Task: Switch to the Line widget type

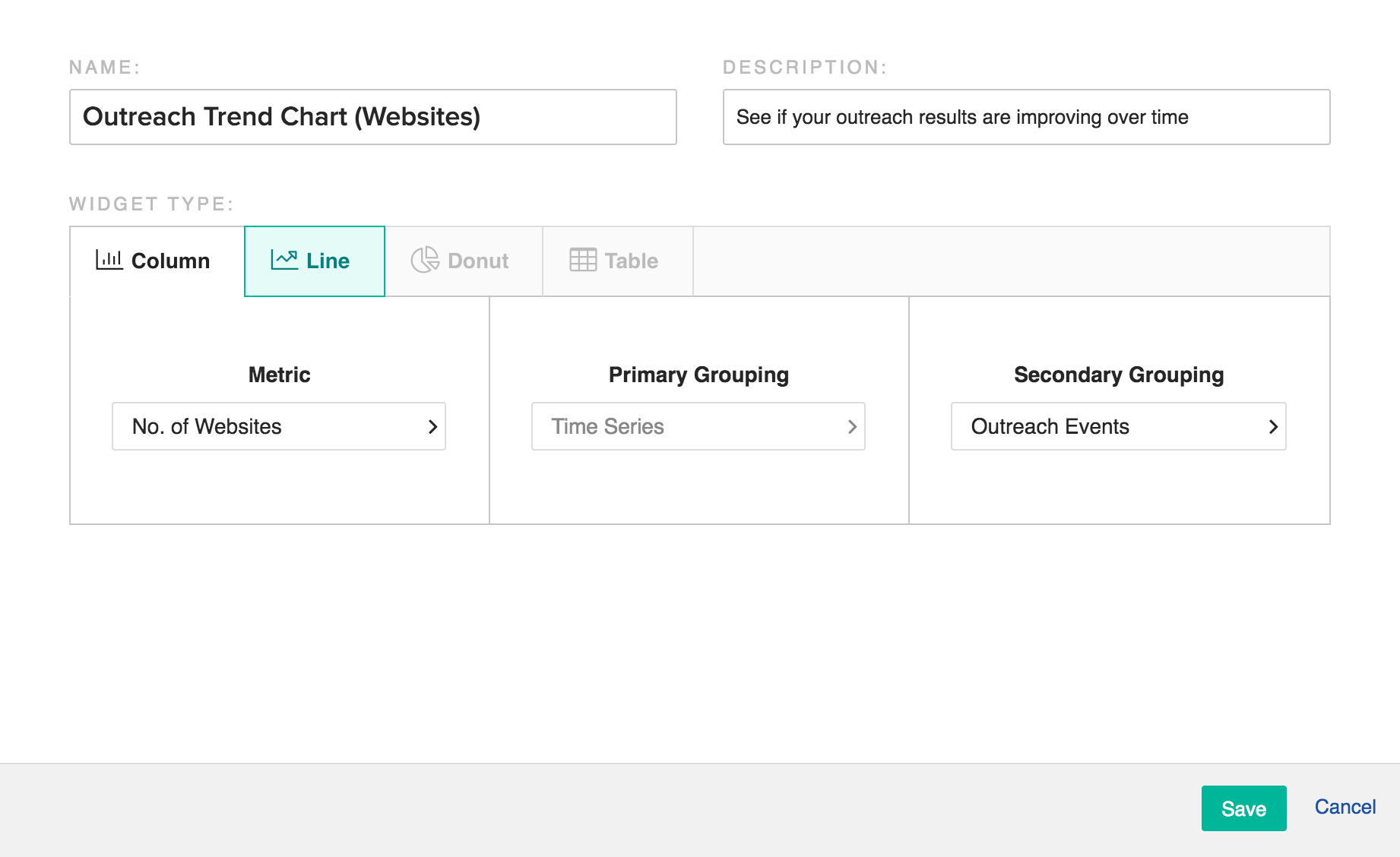Action: 328,261
